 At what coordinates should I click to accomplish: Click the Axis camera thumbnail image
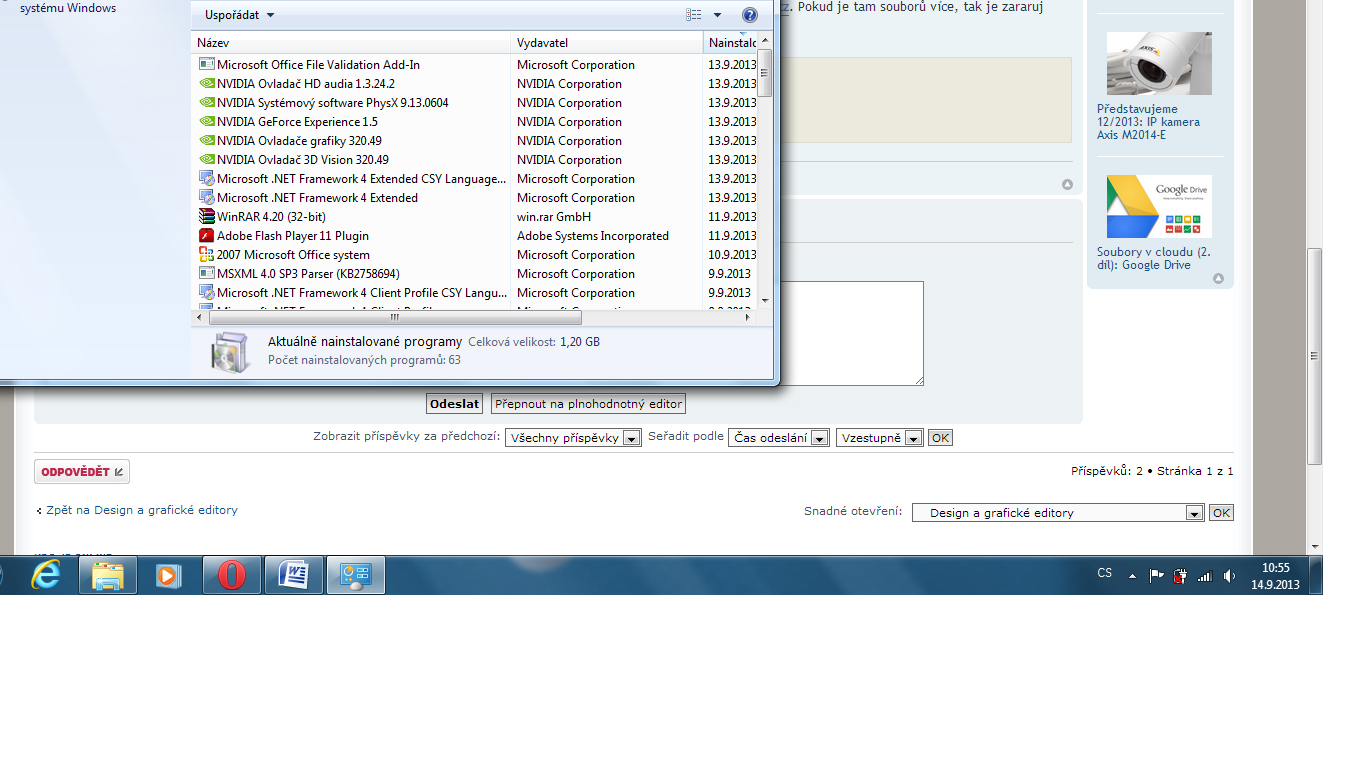point(1159,63)
